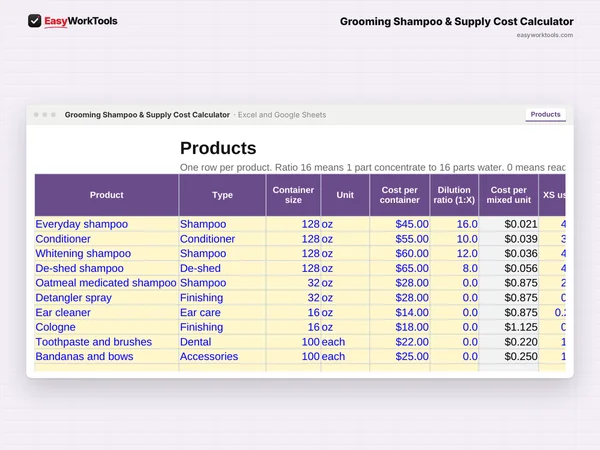This screenshot has height=450, width=600.
Task: Click the 16.0 dilution ratio cell
Action: (x=454, y=224)
